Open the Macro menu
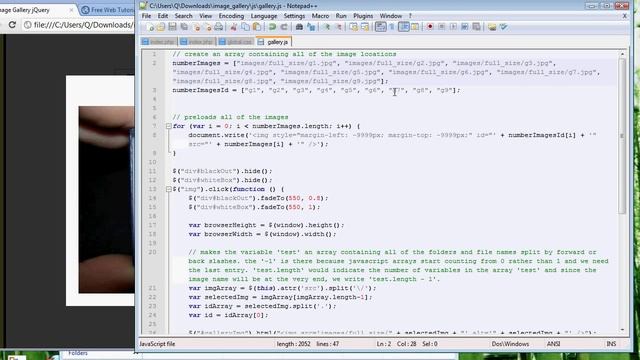This screenshot has width=640, height=360. click(320, 16)
